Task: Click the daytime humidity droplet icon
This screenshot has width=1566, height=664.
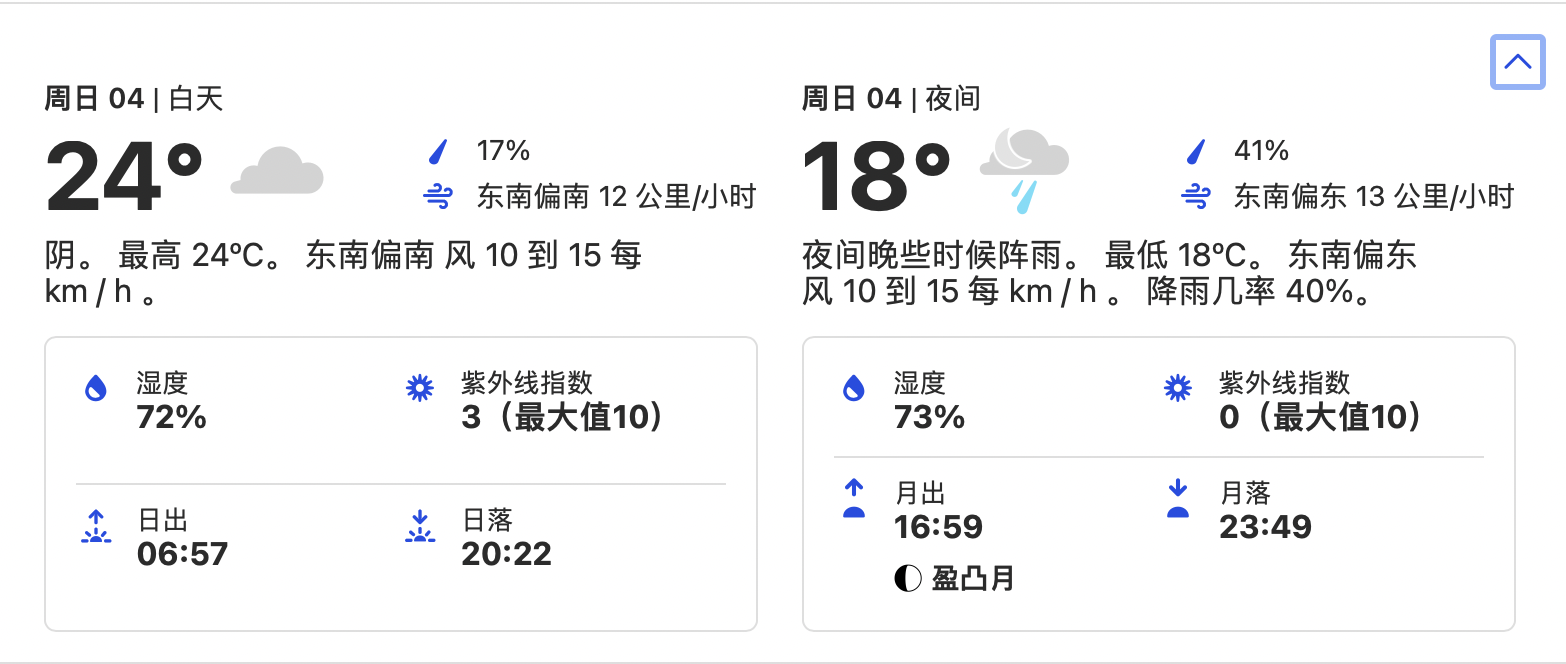Action: click(96, 388)
